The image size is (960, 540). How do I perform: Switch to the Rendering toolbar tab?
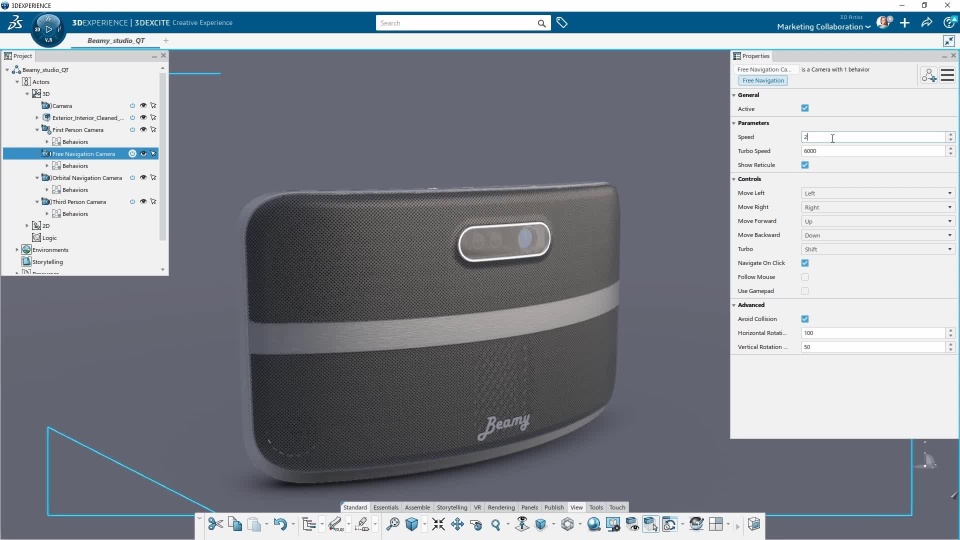pyautogui.click(x=501, y=507)
